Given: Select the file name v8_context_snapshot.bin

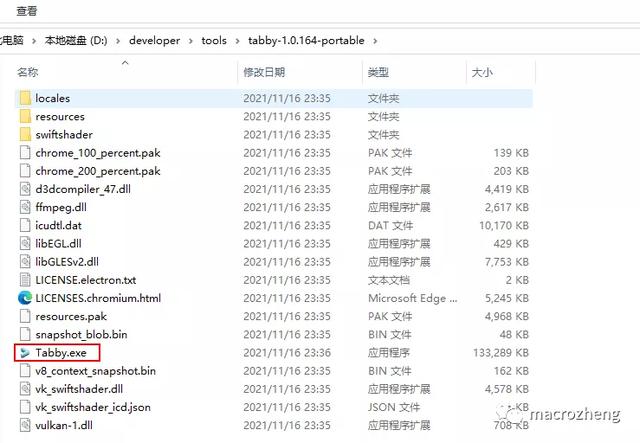Looking at the screenshot, I should point(96,371).
